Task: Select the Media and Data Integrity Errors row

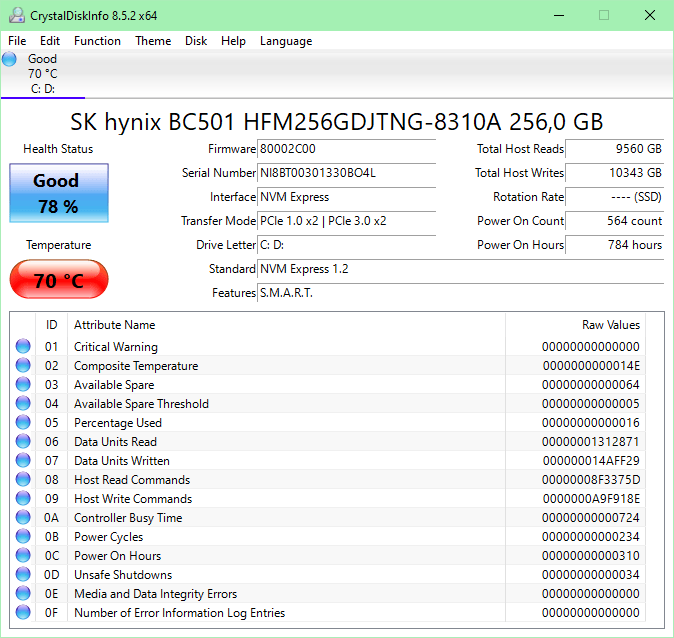Action: coord(330,594)
